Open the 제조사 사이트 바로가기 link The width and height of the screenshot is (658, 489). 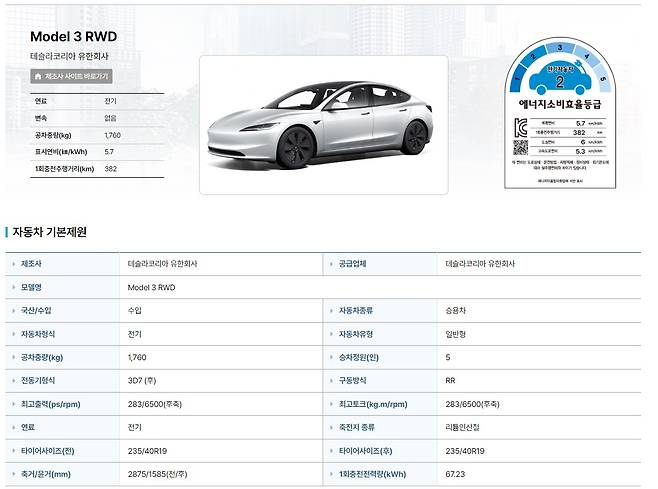(x=72, y=76)
